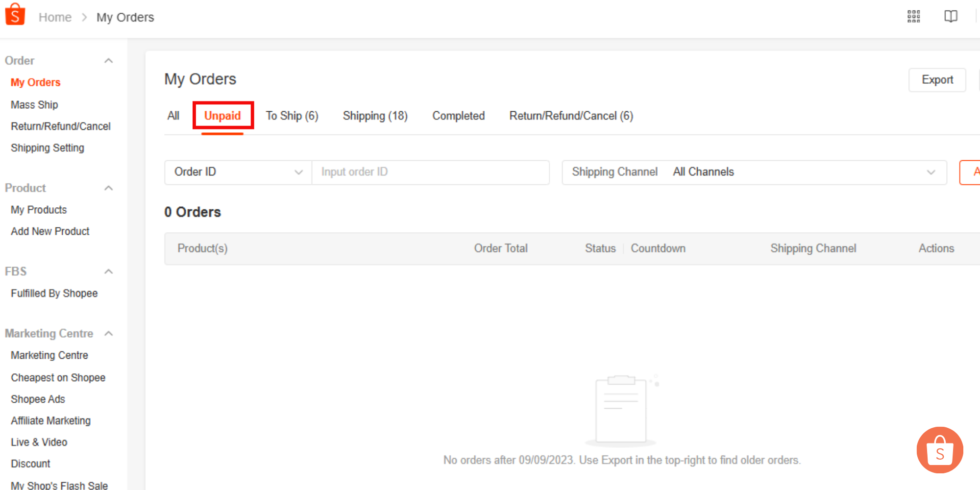The image size is (980, 490).
Task: Click the Countdown column header
Action: pyautogui.click(x=658, y=249)
